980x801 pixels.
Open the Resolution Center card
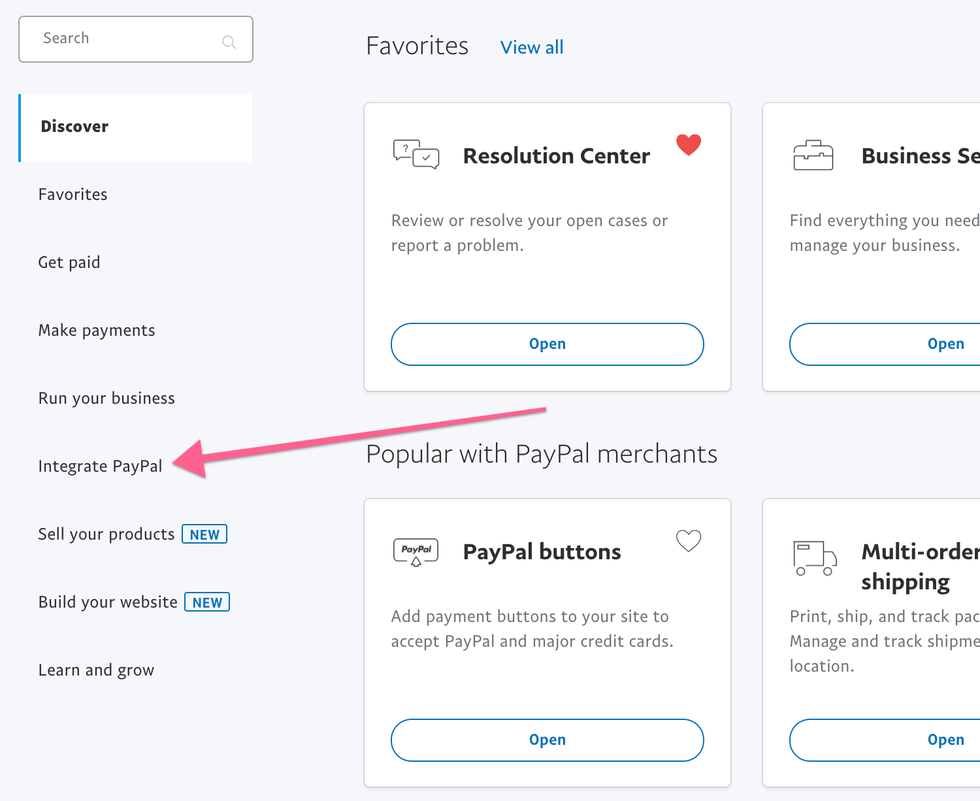tap(547, 344)
